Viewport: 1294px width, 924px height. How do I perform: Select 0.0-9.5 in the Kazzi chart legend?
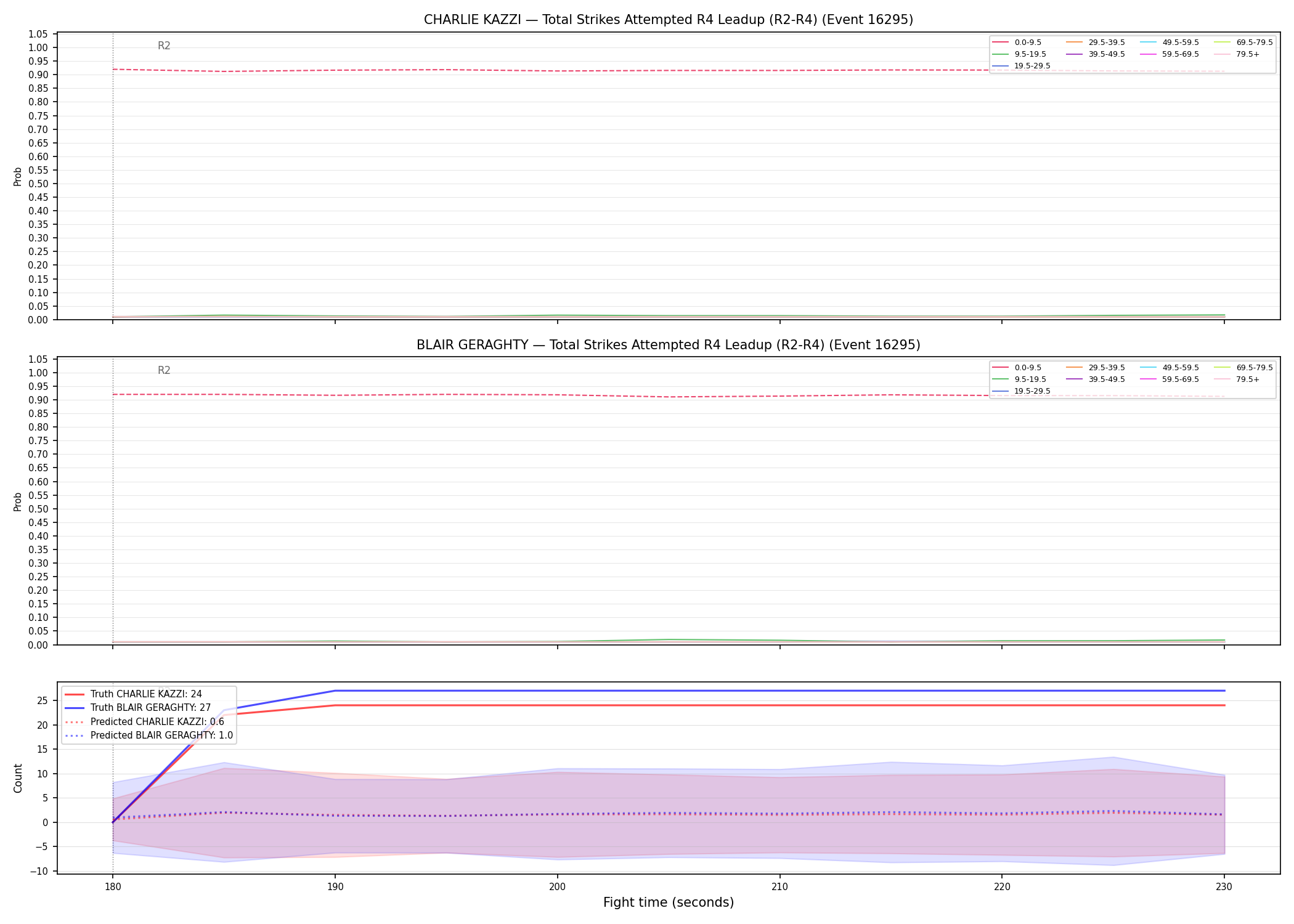coord(1028,43)
